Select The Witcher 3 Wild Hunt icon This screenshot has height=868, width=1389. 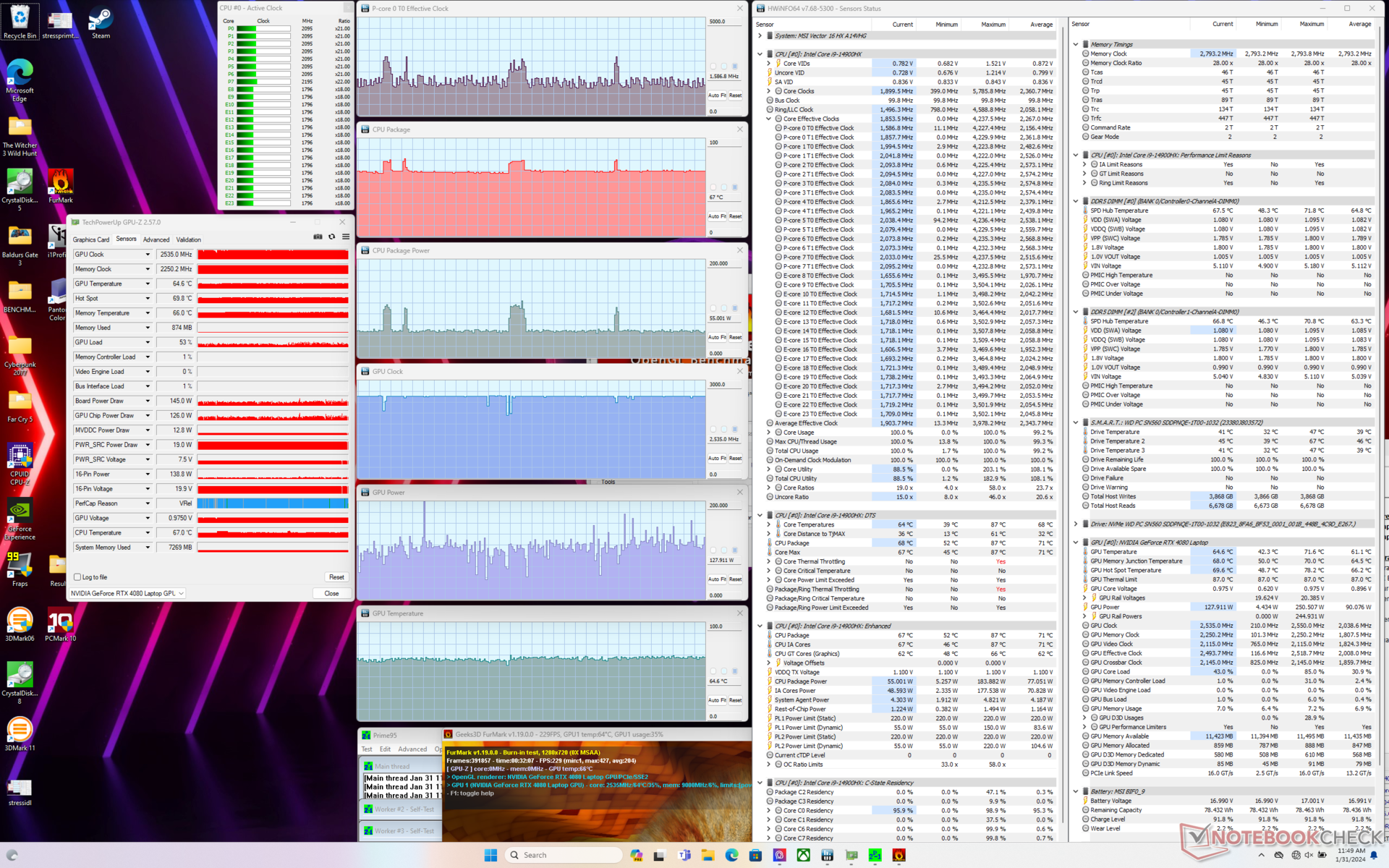point(20,135)
